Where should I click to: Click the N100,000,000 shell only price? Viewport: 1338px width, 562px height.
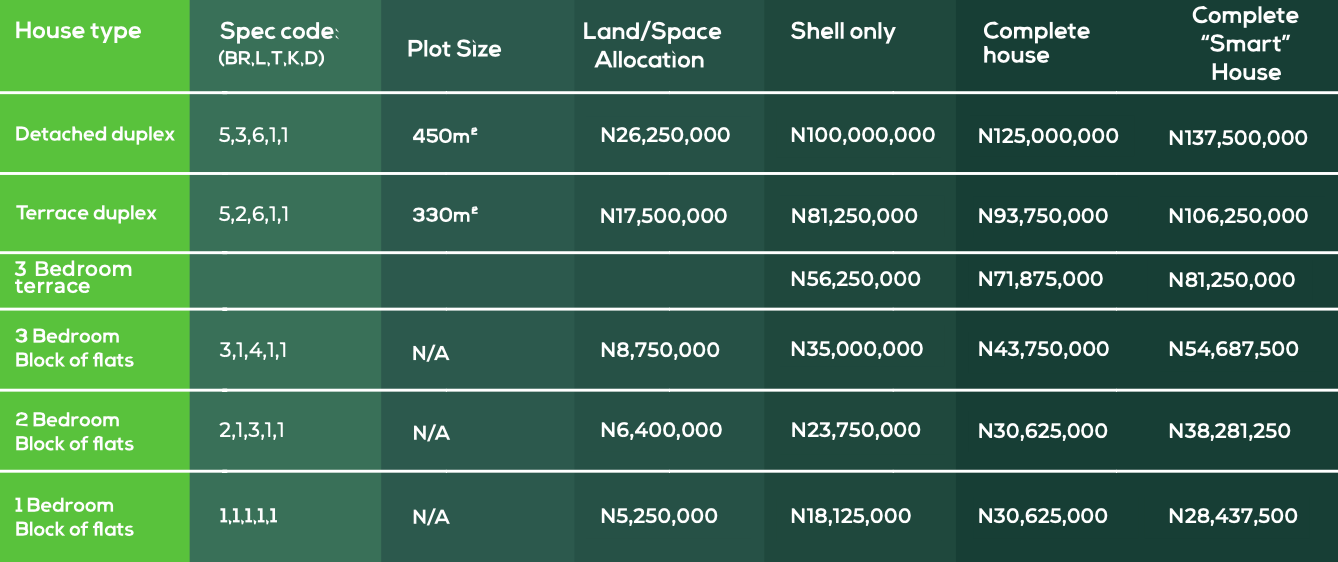click(862, 135)
